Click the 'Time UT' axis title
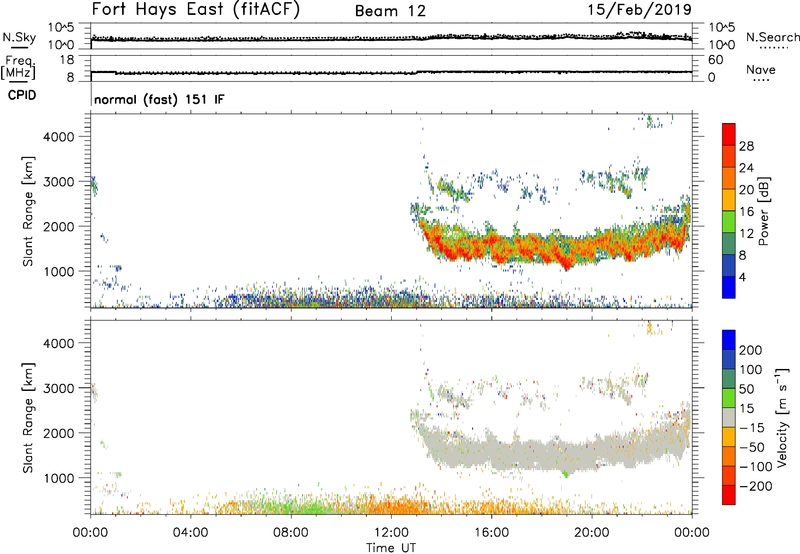Image resolution: width=800 pixels, height=554 pixels. (391, 548)
